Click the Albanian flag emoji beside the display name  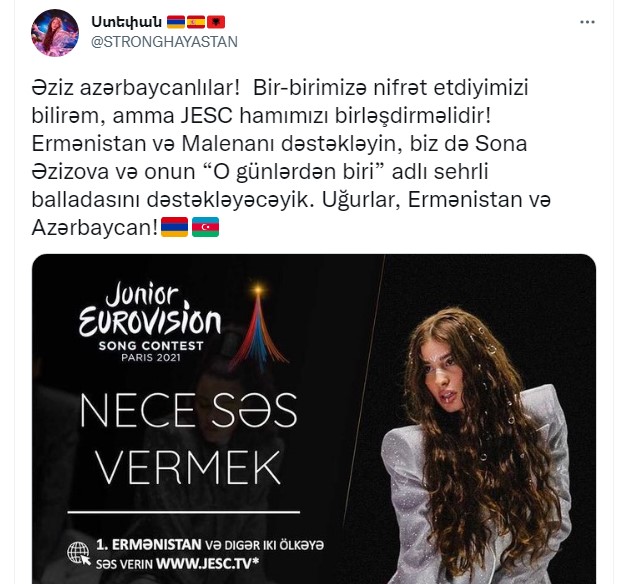pyautogui.click(x=216, y=22)
